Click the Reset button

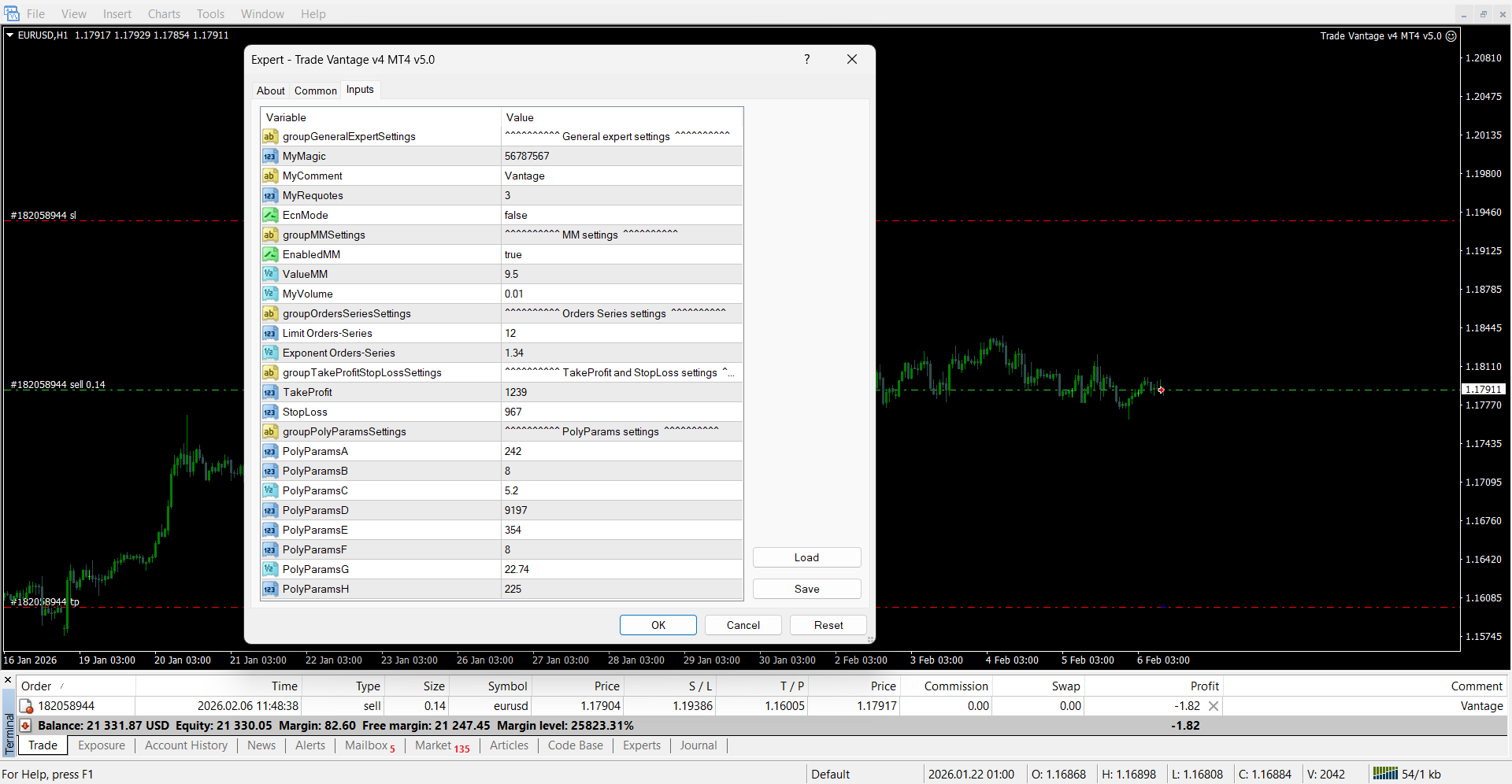click(828, 625)
